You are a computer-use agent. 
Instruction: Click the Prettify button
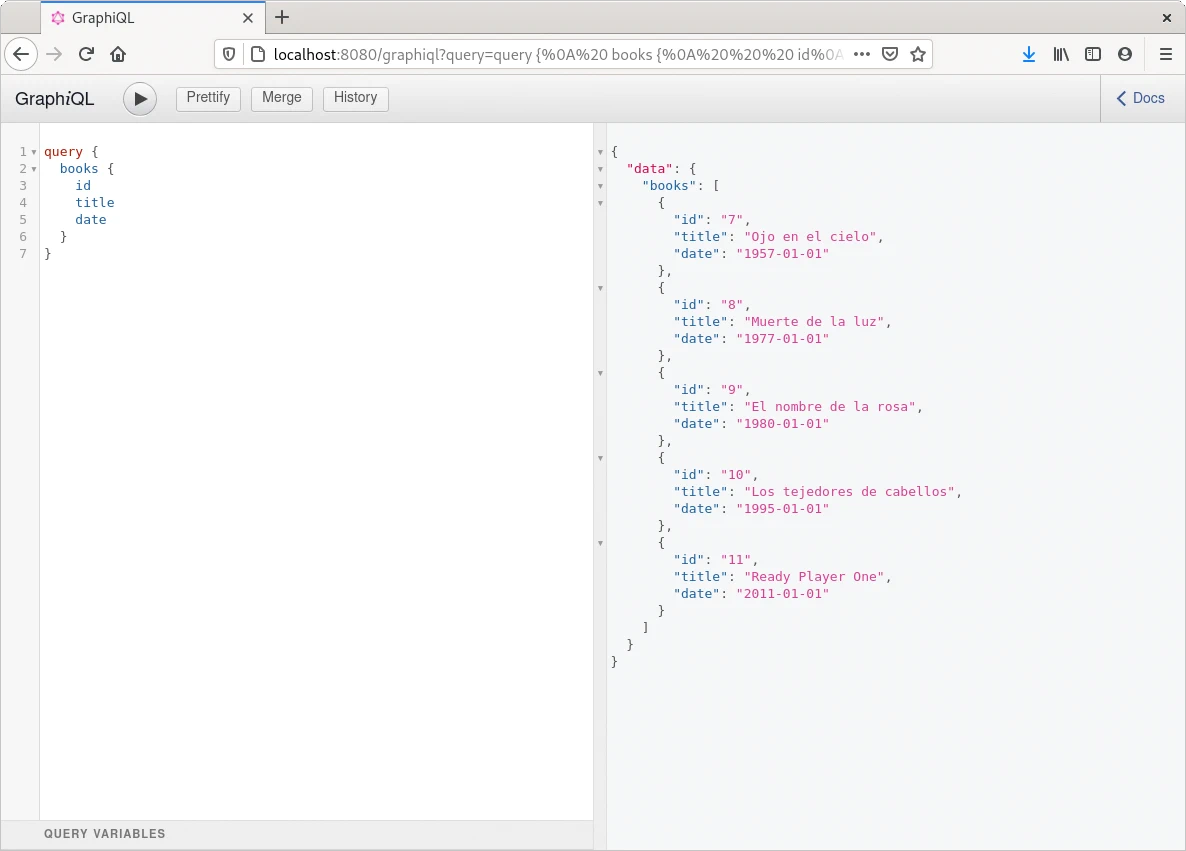208,98
